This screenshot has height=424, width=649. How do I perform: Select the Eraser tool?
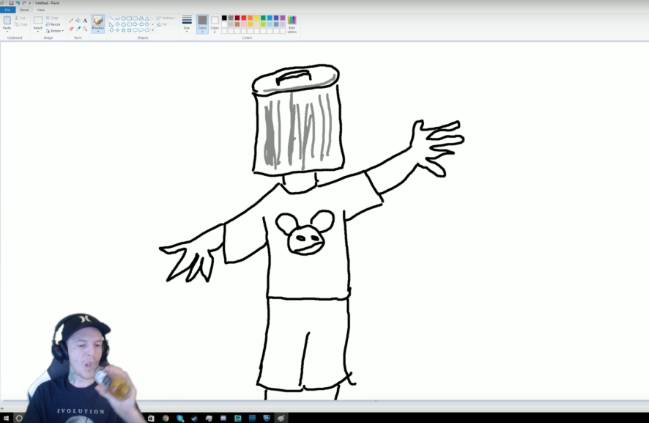pos(71,29)
